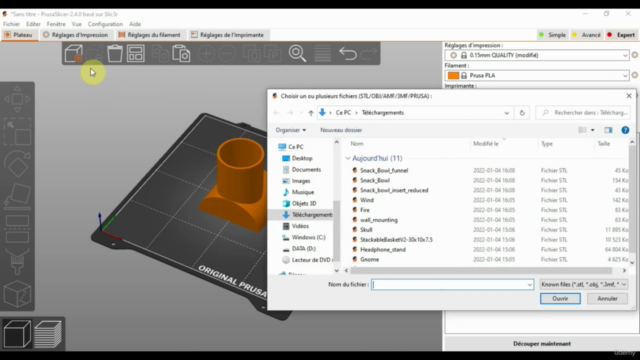
Task: Select Objets 3D in navigation tree
Action: pos(299,203)
